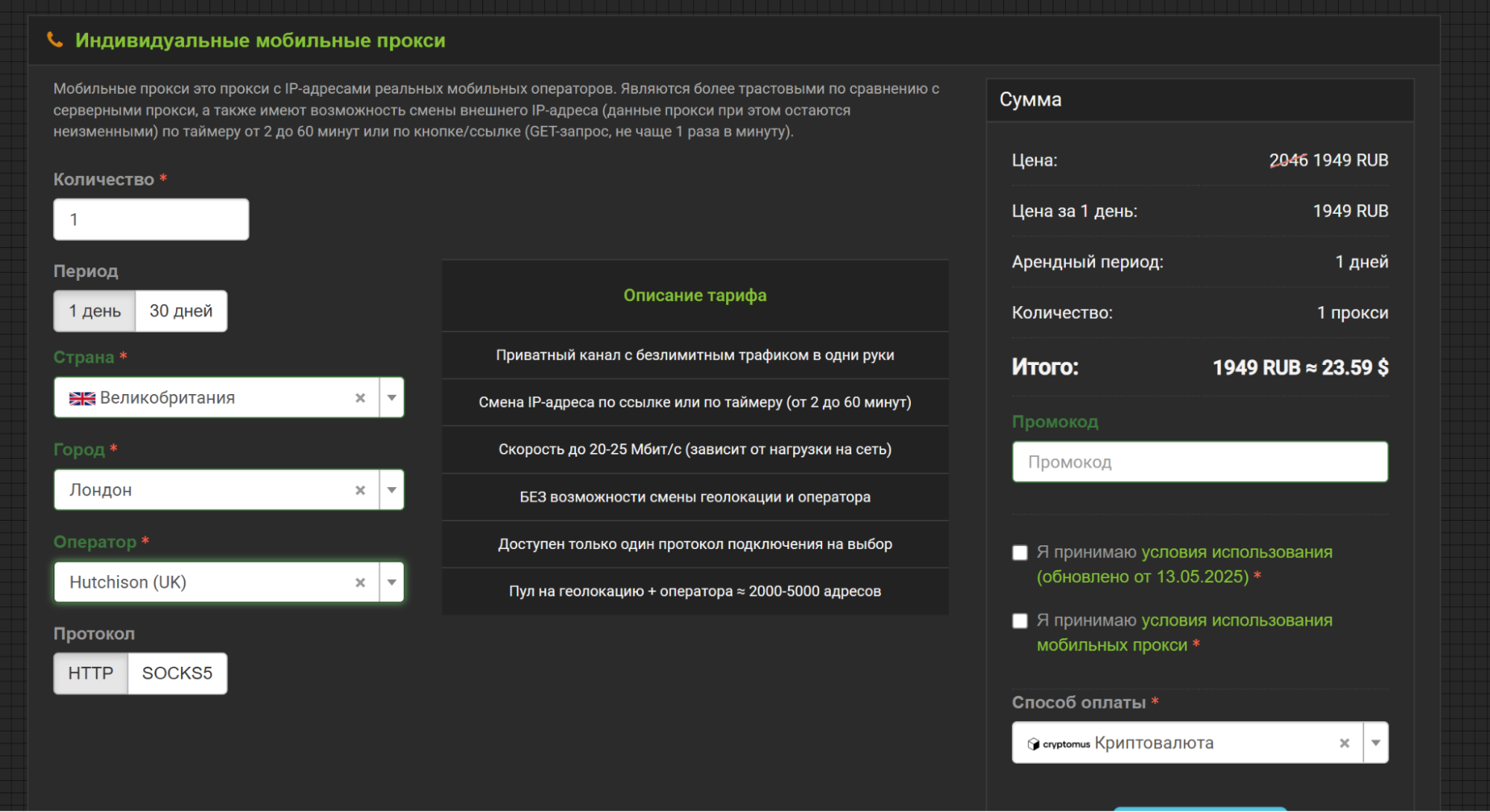Accept the terms of use checkbox
The height and width of the screenshot is (812, 1490).
1020,553
